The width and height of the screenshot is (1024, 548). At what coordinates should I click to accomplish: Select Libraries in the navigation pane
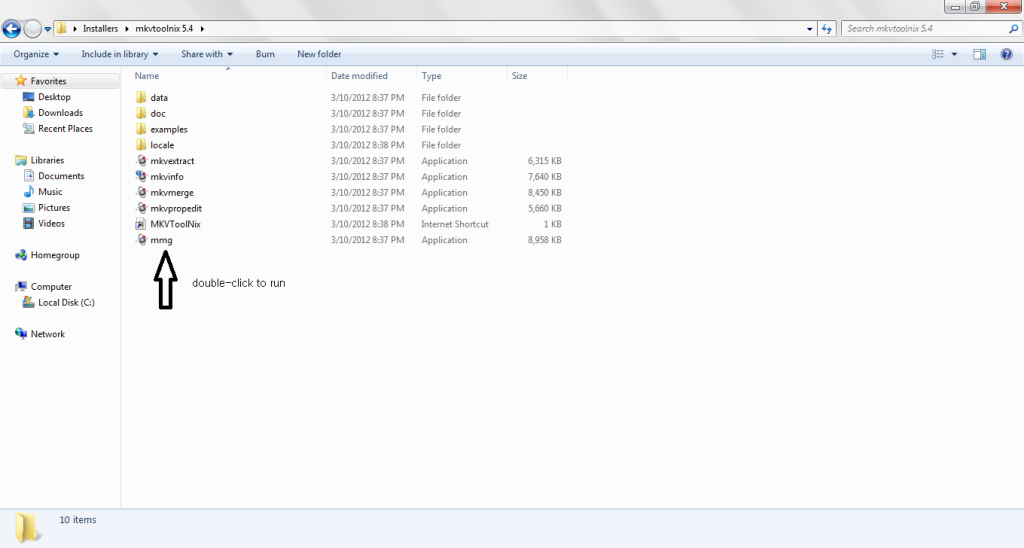click(x=47, y=160)
